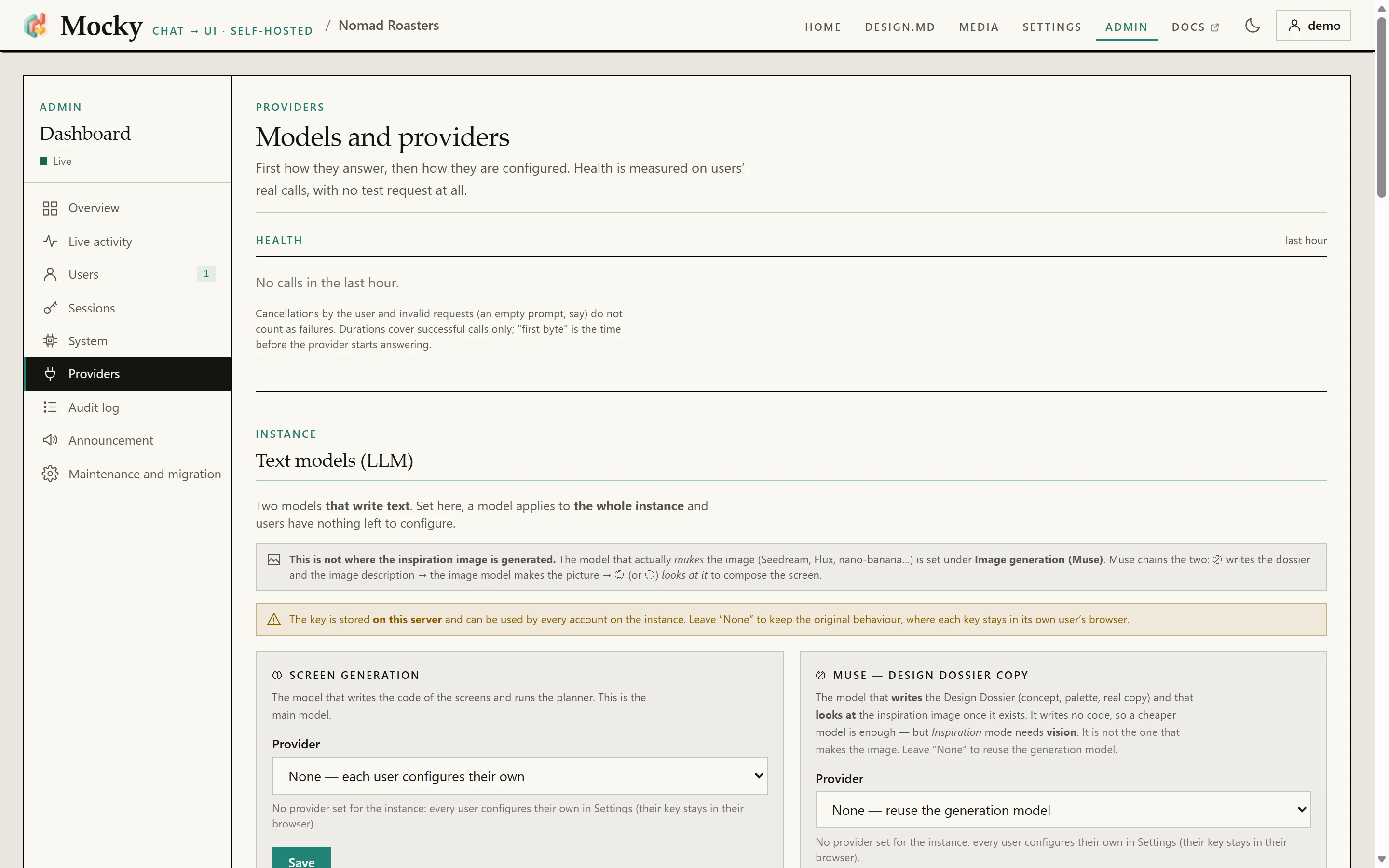Viewport: 1389px width, 868px height.
Task: Open the Audit log sidebar entry
Action: click(x=128, y=407)
